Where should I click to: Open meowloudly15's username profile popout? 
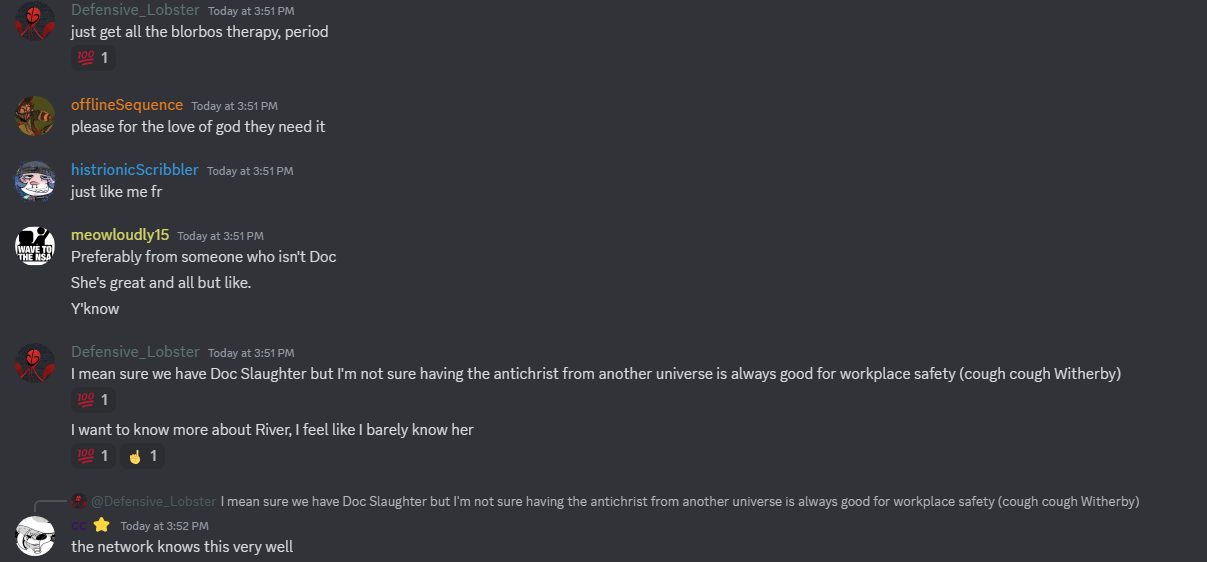click(x=120, y=235)
